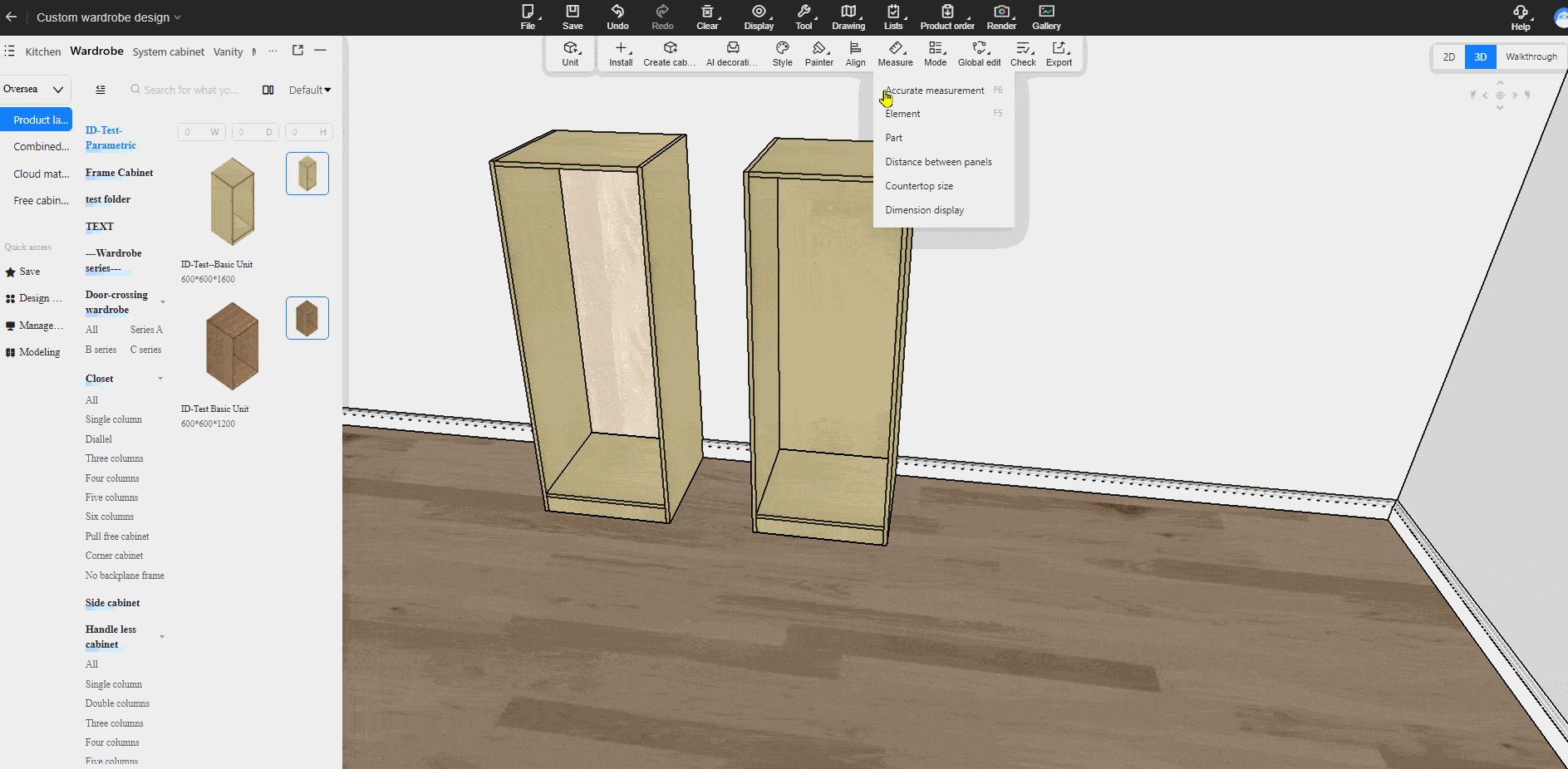Screen dimensions: 1568x769
Task: Open the Default sort dropdown
Action: (x=309, y=90)
